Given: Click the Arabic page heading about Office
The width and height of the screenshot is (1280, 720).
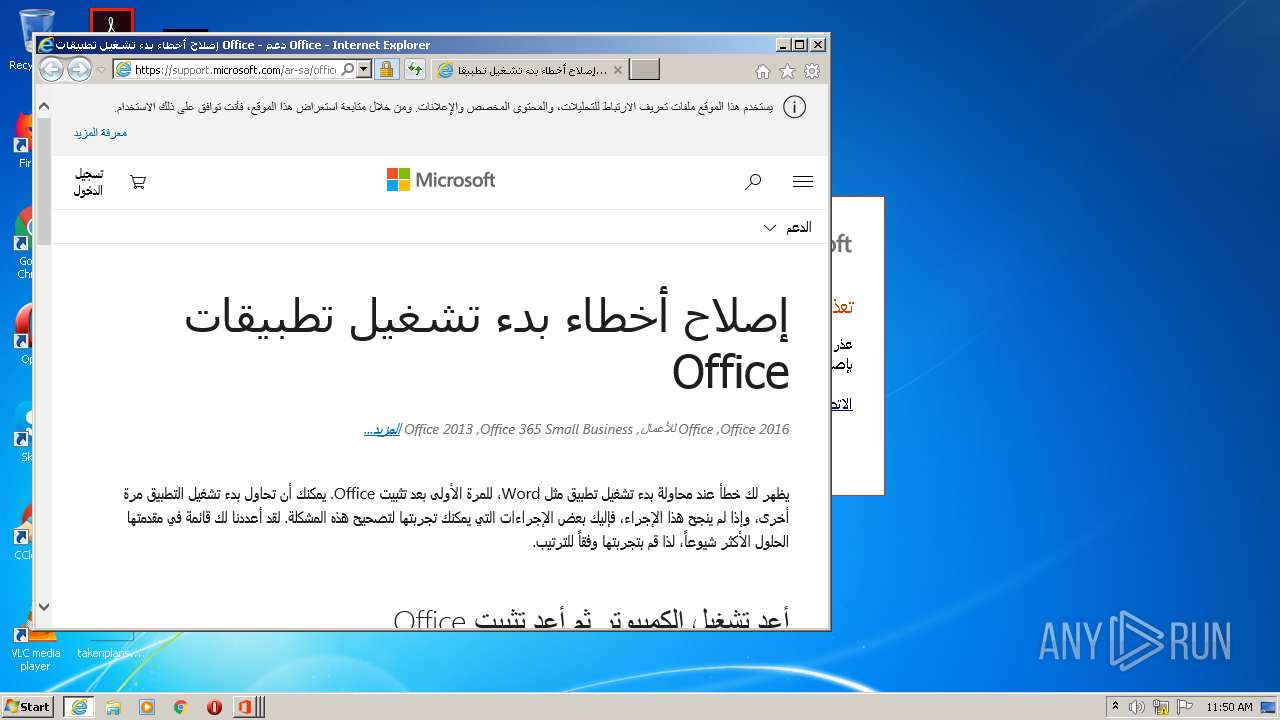Looking at the screenshot, I should (x=486, y=344).
